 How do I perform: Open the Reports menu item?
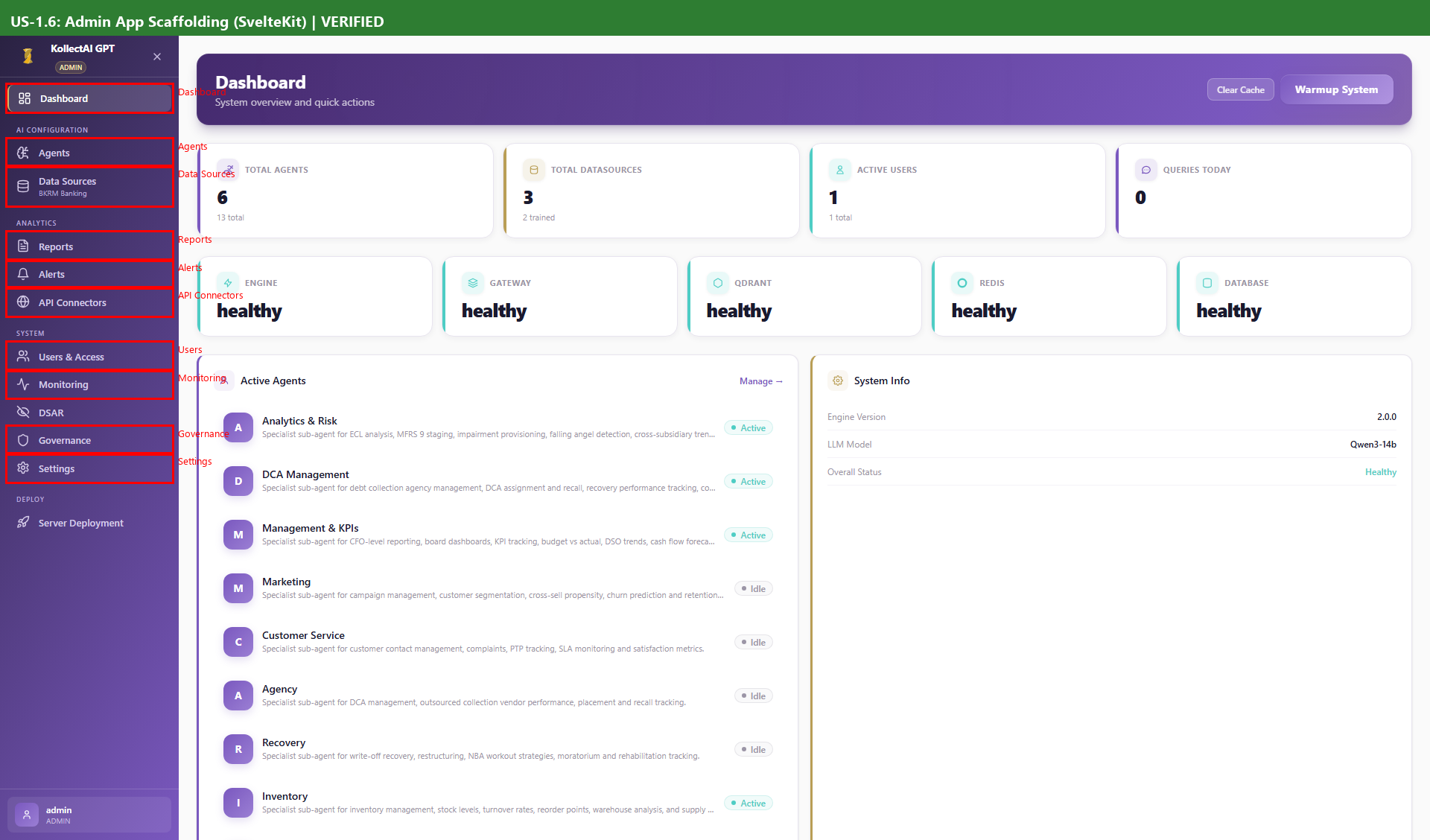pyautogui.click(x=56, y=246)
